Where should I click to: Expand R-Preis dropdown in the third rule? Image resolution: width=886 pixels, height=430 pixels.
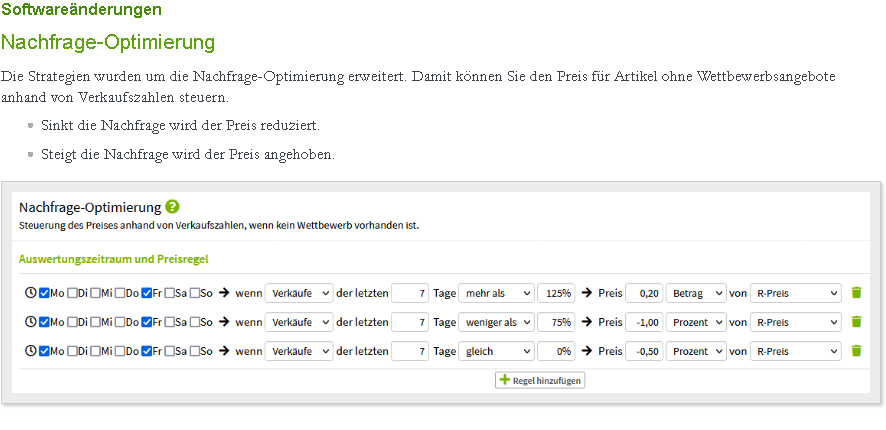(x=796, y=351)
